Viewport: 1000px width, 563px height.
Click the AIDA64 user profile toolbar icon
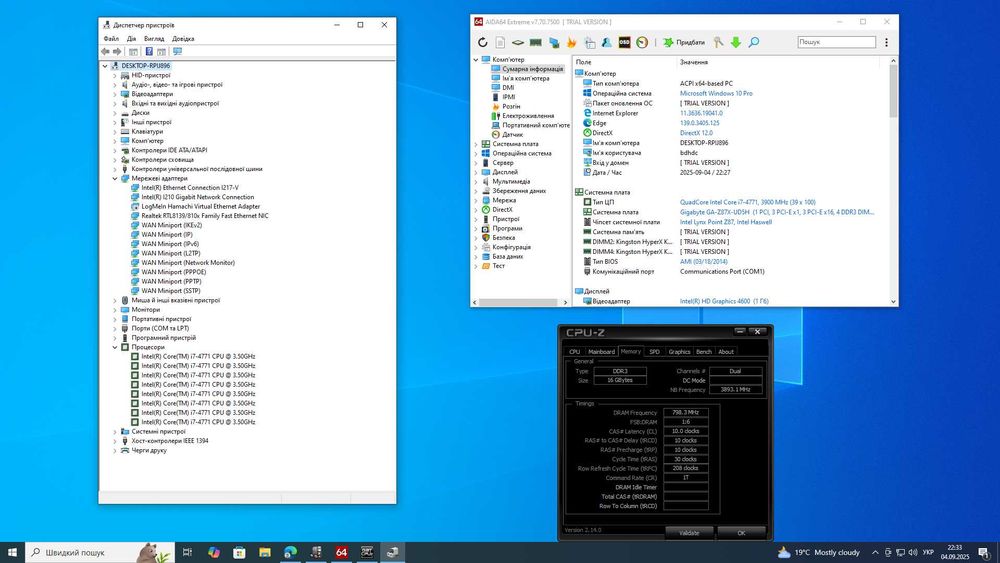point(607,42)
